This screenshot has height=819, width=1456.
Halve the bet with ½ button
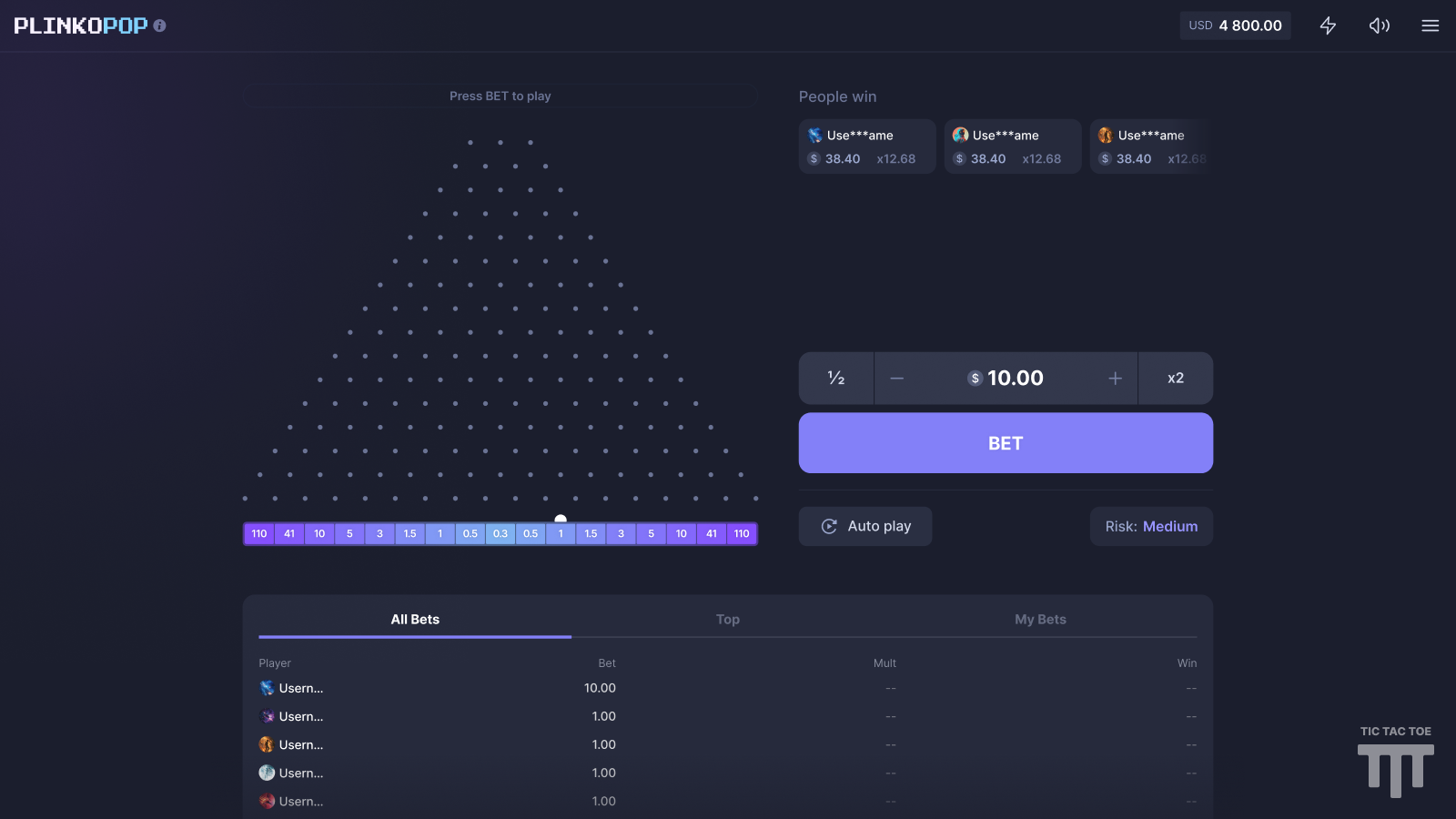835,379
